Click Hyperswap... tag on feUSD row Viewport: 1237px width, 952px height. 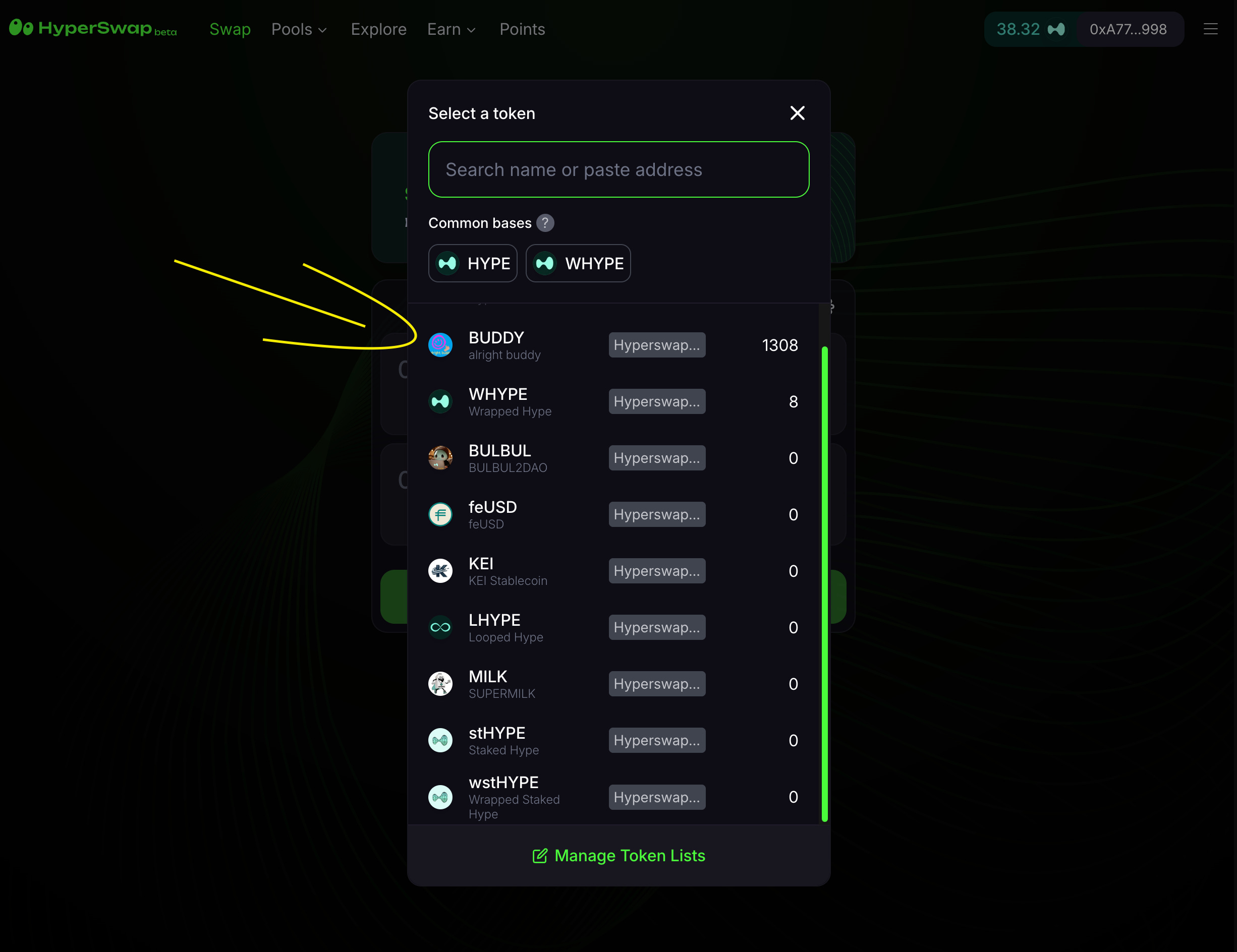click(657, 514)
